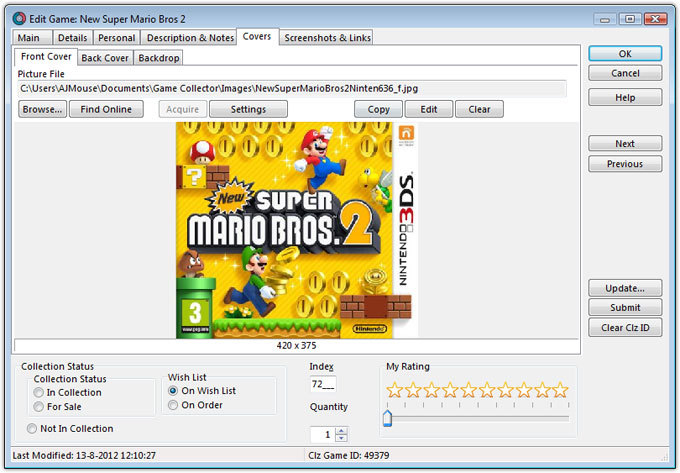Open cover Settings button
Screen dimensions: 680x473
coord(248,109)
